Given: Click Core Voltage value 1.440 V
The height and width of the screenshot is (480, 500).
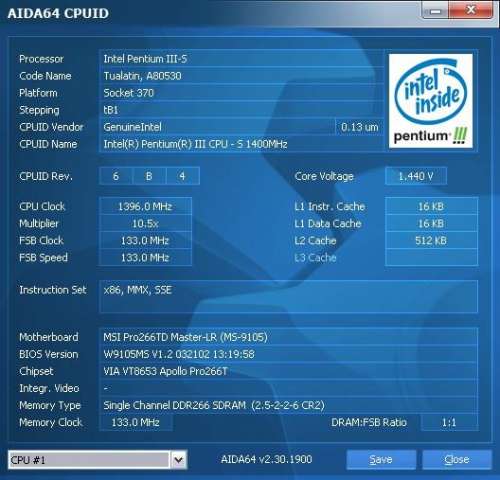Looking at the screenshot, I should pos(416,176).
